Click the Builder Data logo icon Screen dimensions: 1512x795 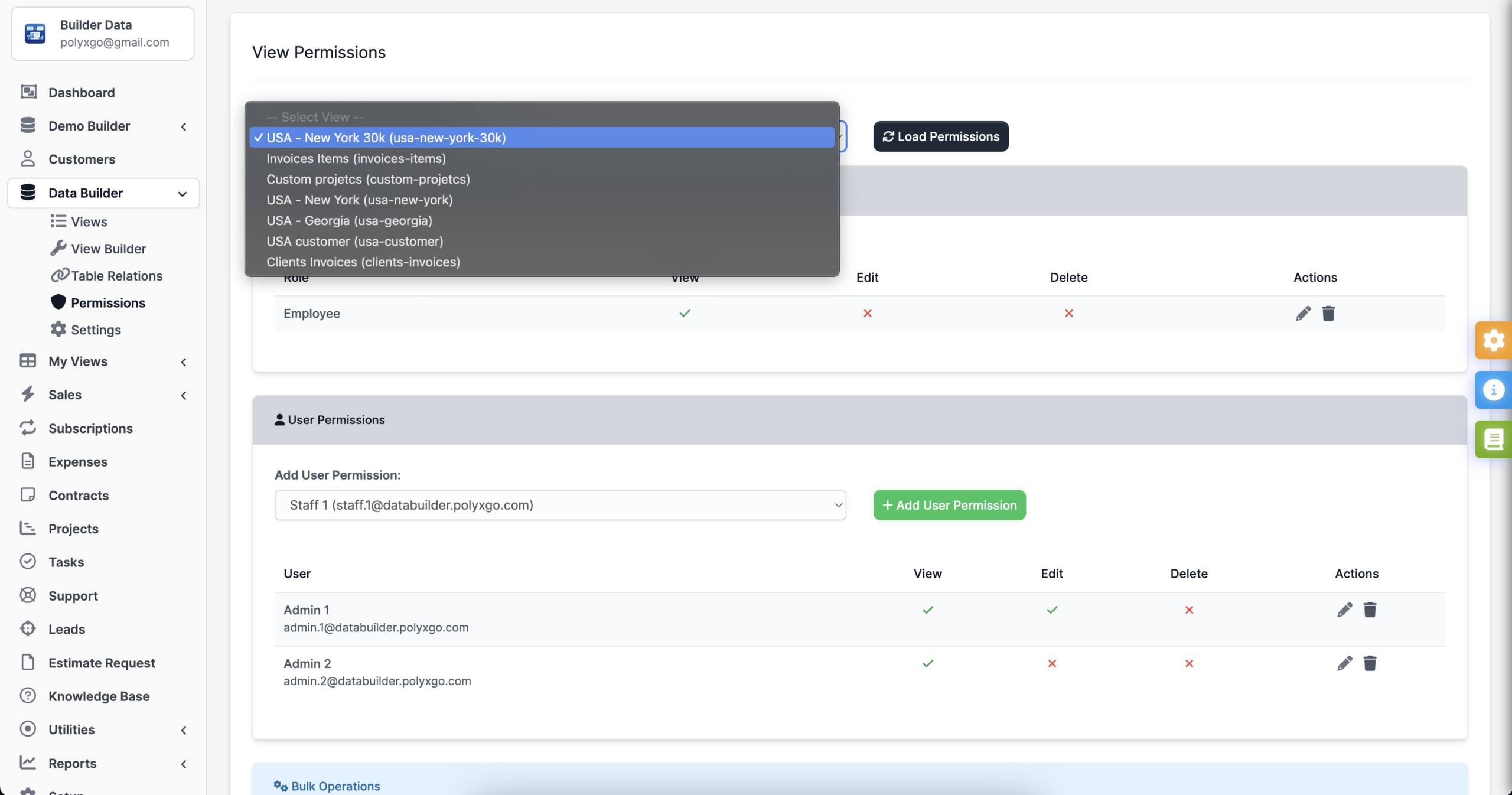click(x=35, y=34)
